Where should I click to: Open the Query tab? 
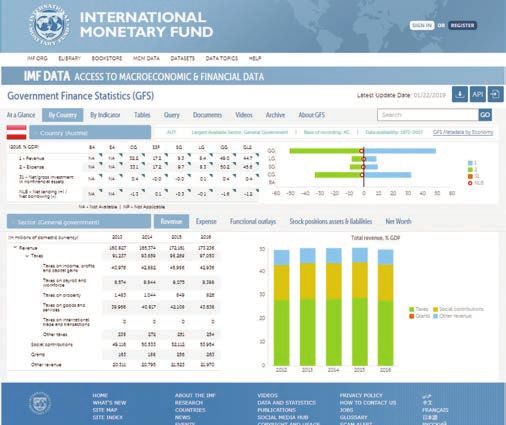tap(172, 115)
